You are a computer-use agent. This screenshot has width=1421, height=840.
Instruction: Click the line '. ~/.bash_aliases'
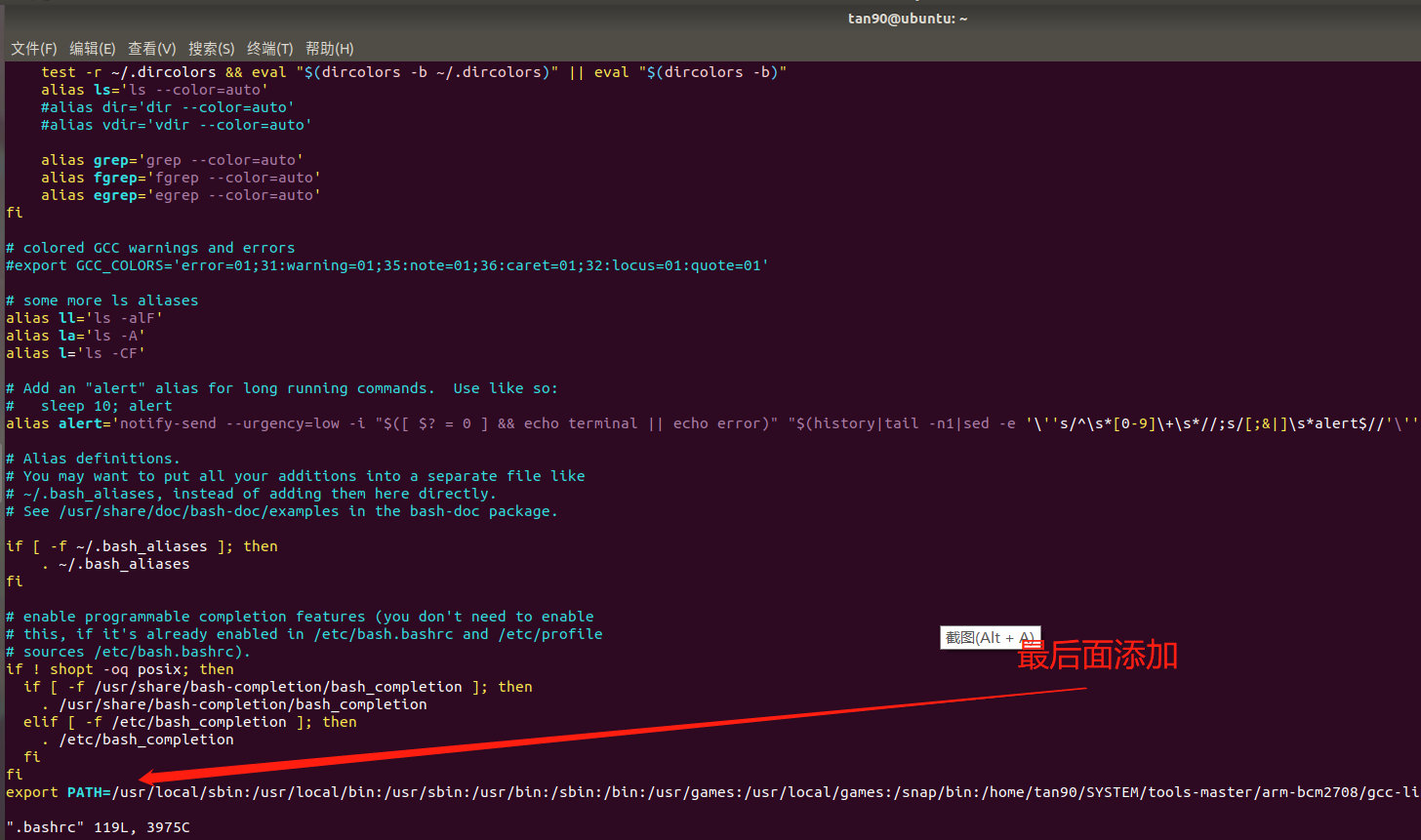(x=116, y=564)
